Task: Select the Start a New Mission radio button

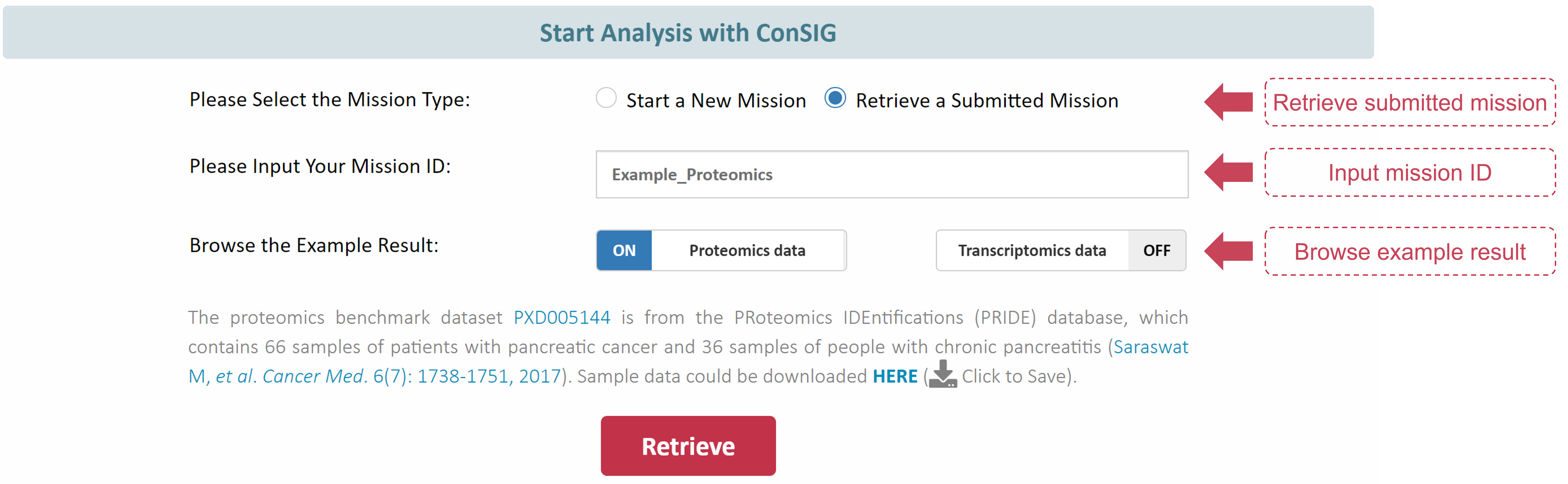Action: (x=606, y=99)
